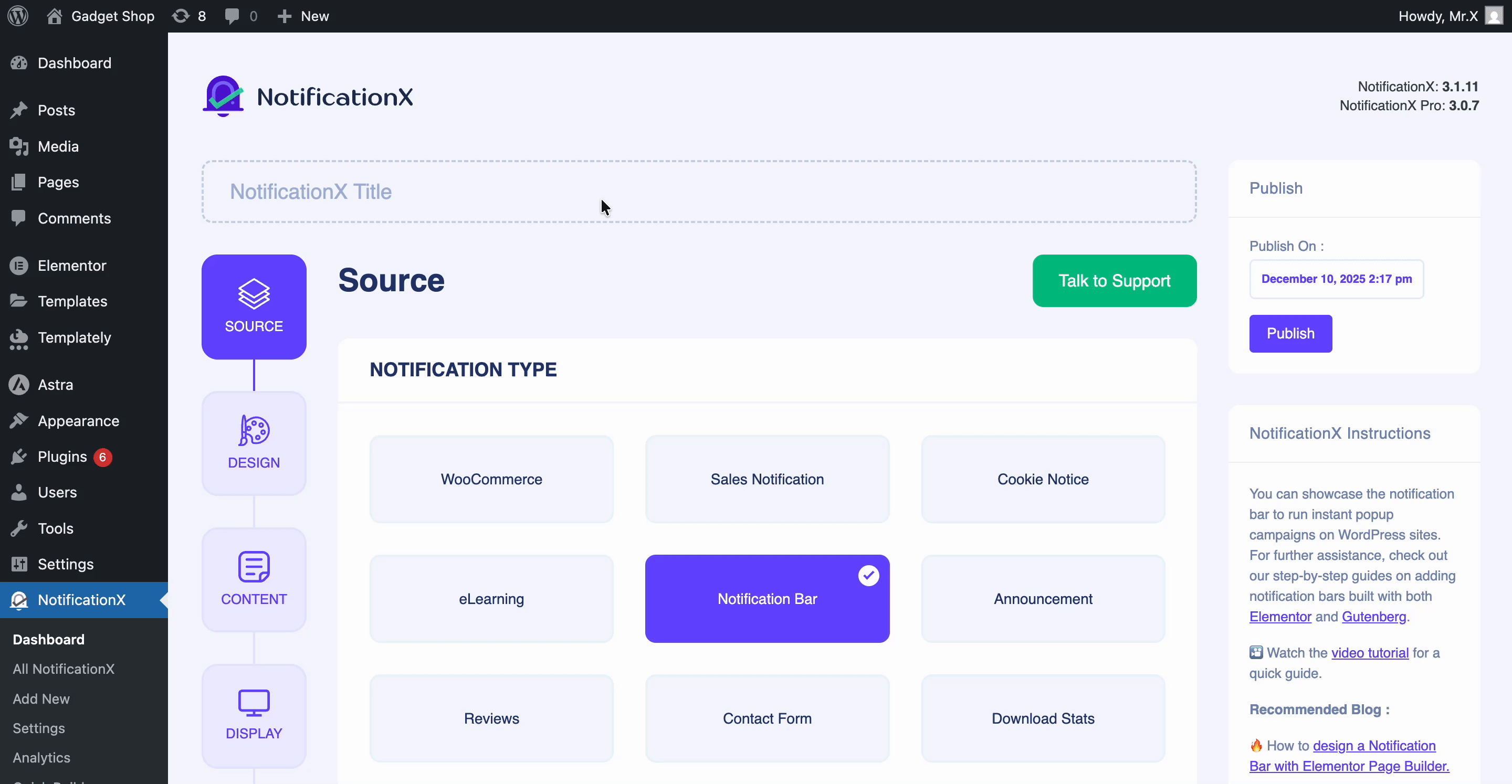
Task: Open the video tutorial link
Action: [1369, 653]
